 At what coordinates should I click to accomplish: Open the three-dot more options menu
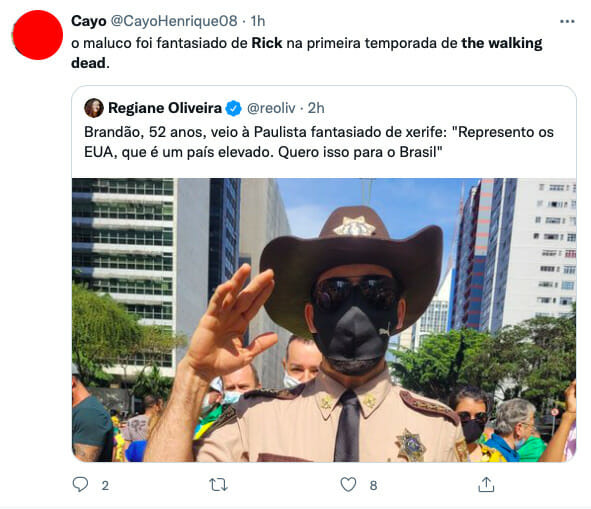pyautogui.click(x=567, y=21)
